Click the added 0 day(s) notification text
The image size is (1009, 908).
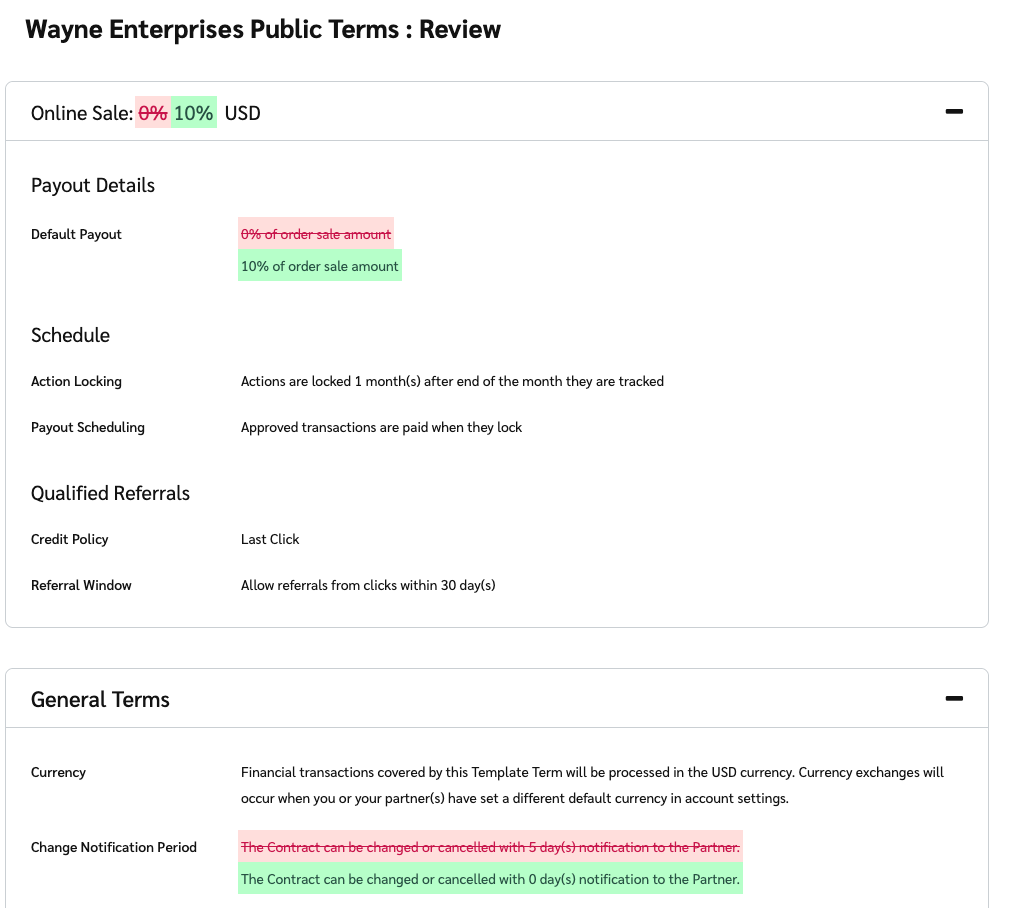point(490,879)
